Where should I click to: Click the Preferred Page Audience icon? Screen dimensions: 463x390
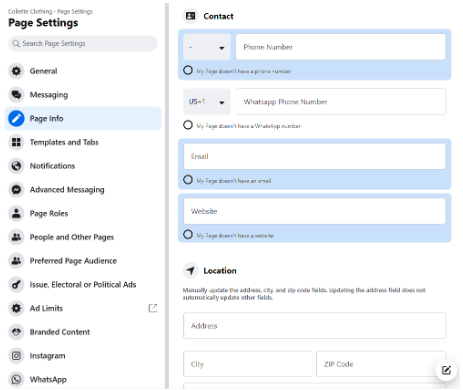click(16, 261)
